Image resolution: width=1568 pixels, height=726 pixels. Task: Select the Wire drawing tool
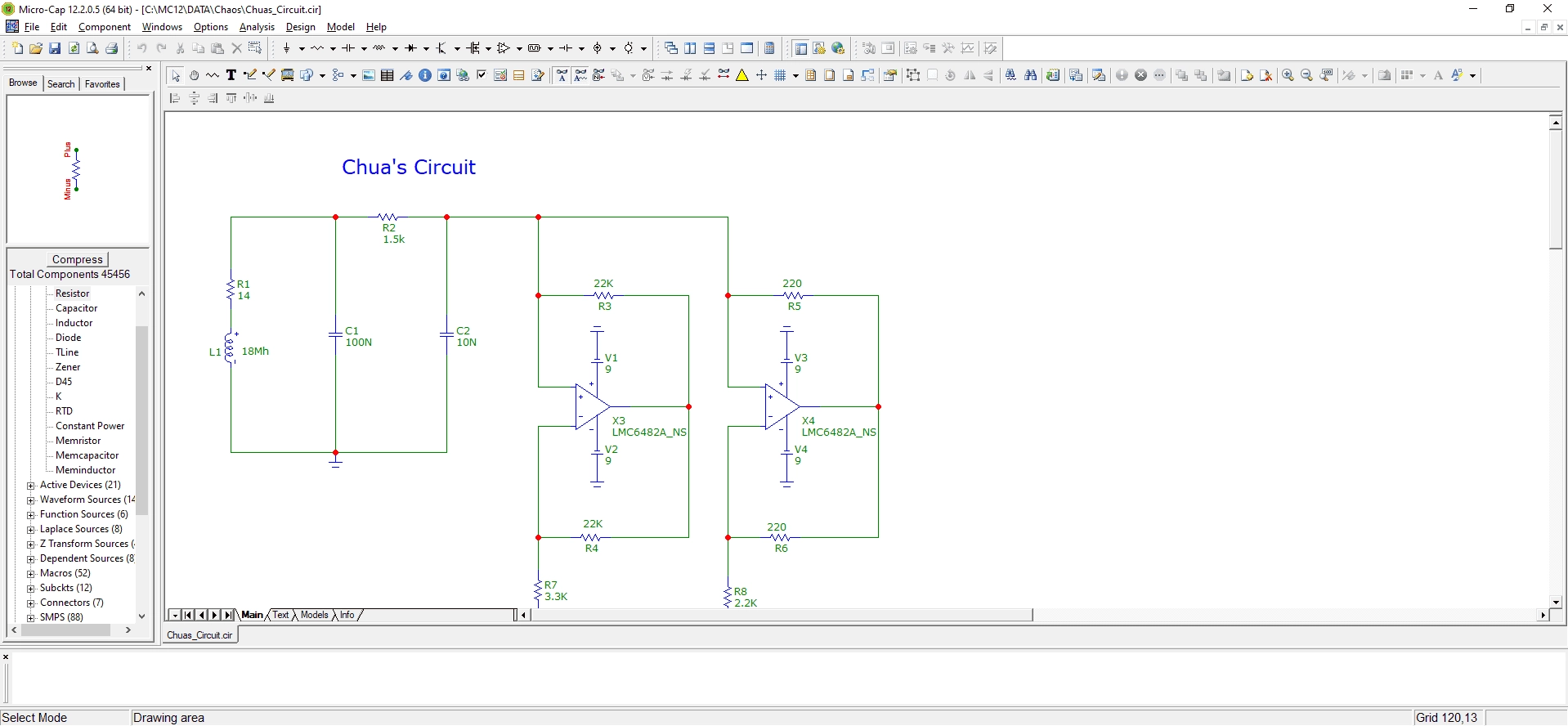coord(250,75)
